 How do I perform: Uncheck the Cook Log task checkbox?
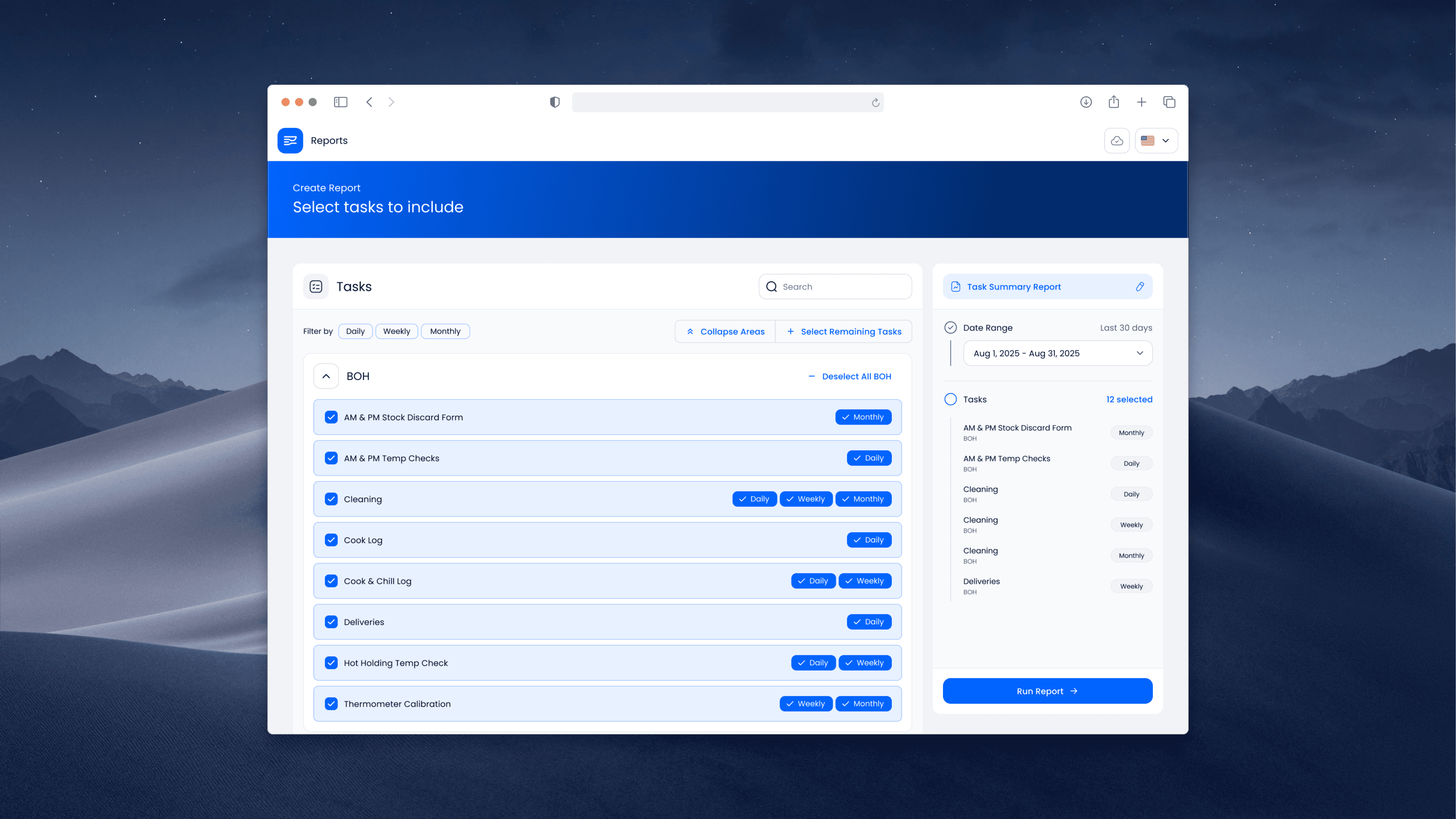tap(331, 540)
